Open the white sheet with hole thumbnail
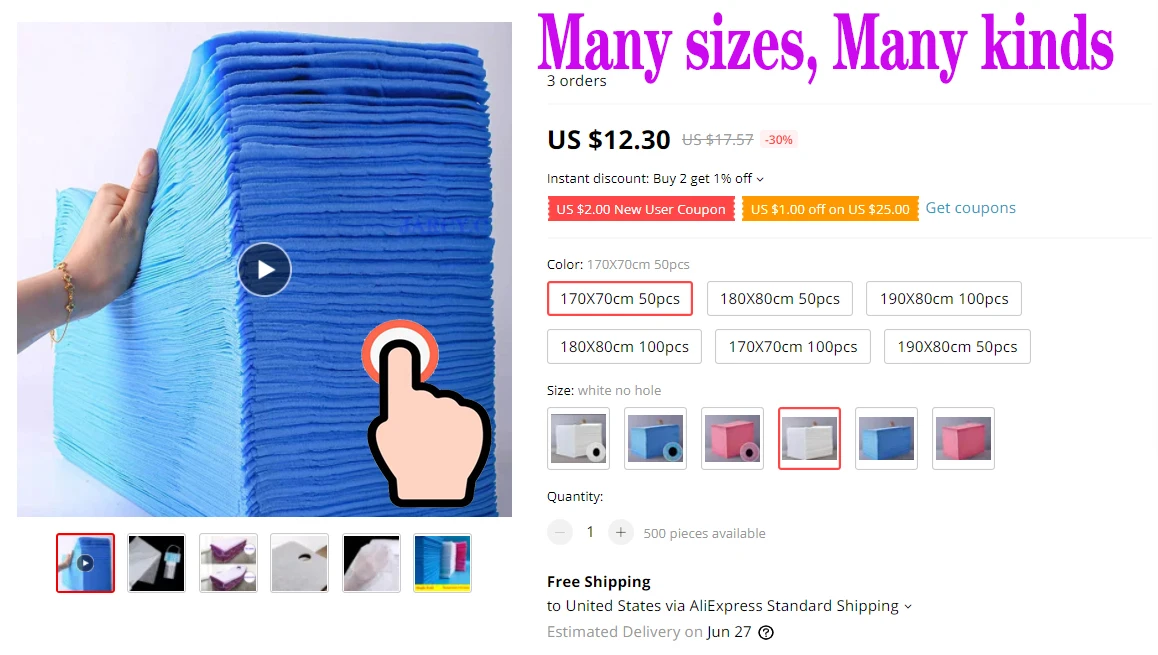Viewport: 1158px width, 655px height. (x=299, y=563)
